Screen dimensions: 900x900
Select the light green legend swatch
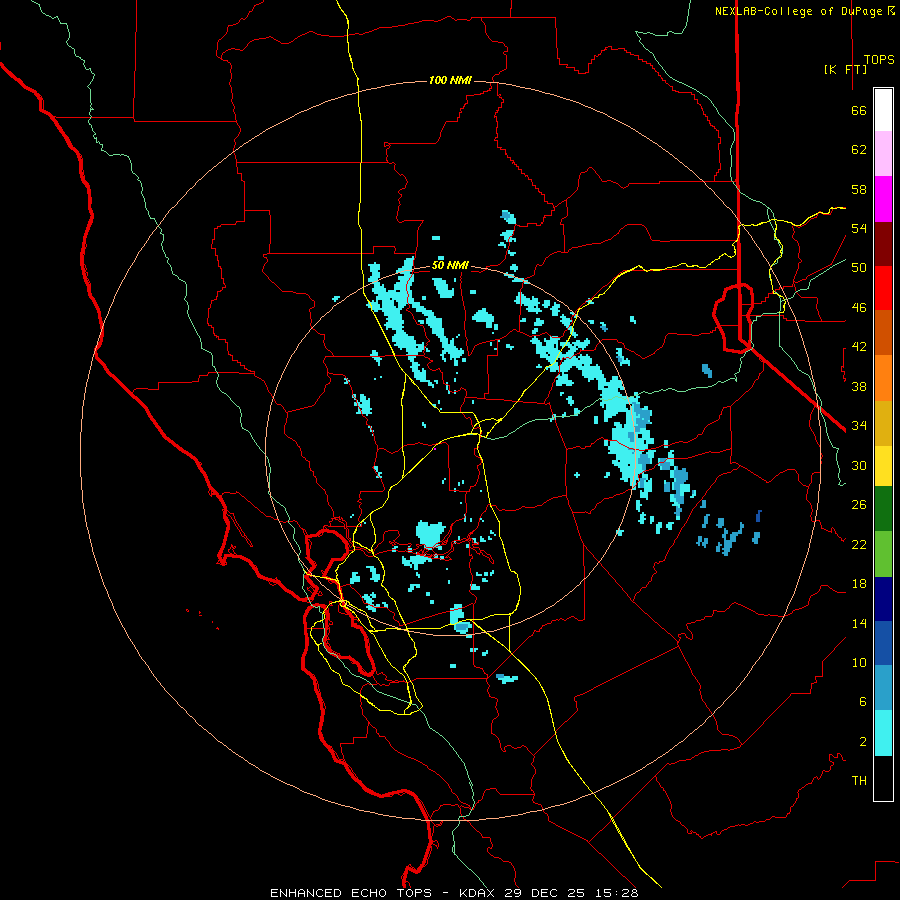coord(883,554)
